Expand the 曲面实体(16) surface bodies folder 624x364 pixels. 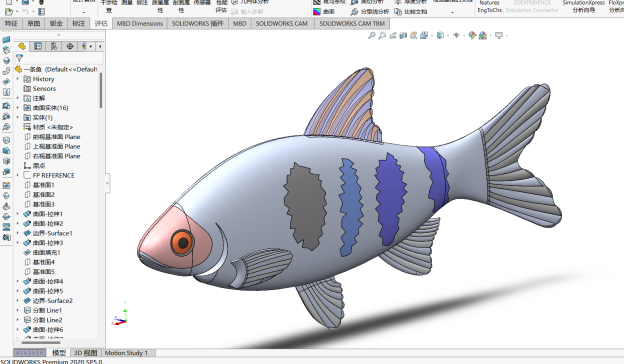coord(18,108)
